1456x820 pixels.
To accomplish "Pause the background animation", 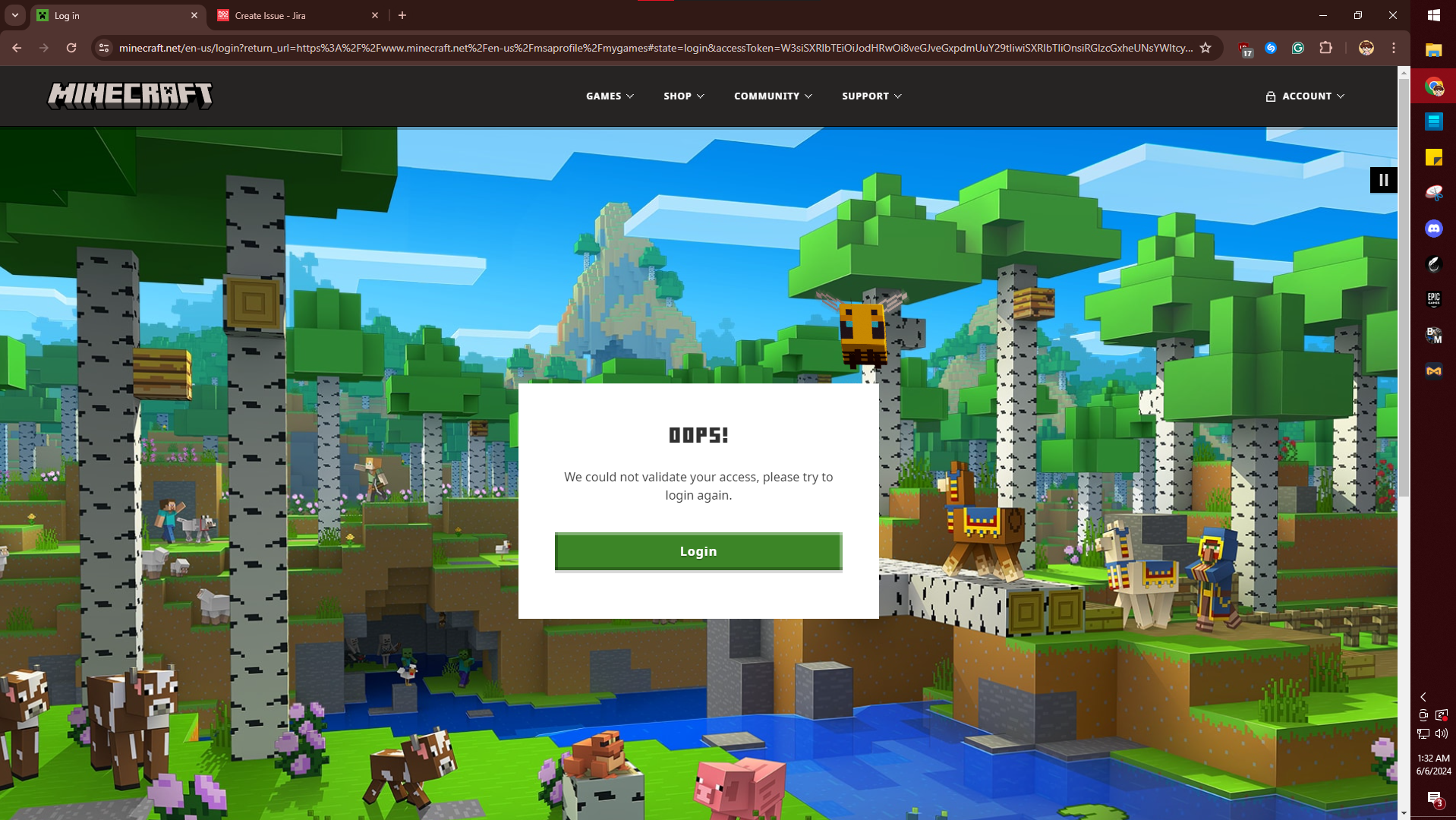I will coord(1383,180).
